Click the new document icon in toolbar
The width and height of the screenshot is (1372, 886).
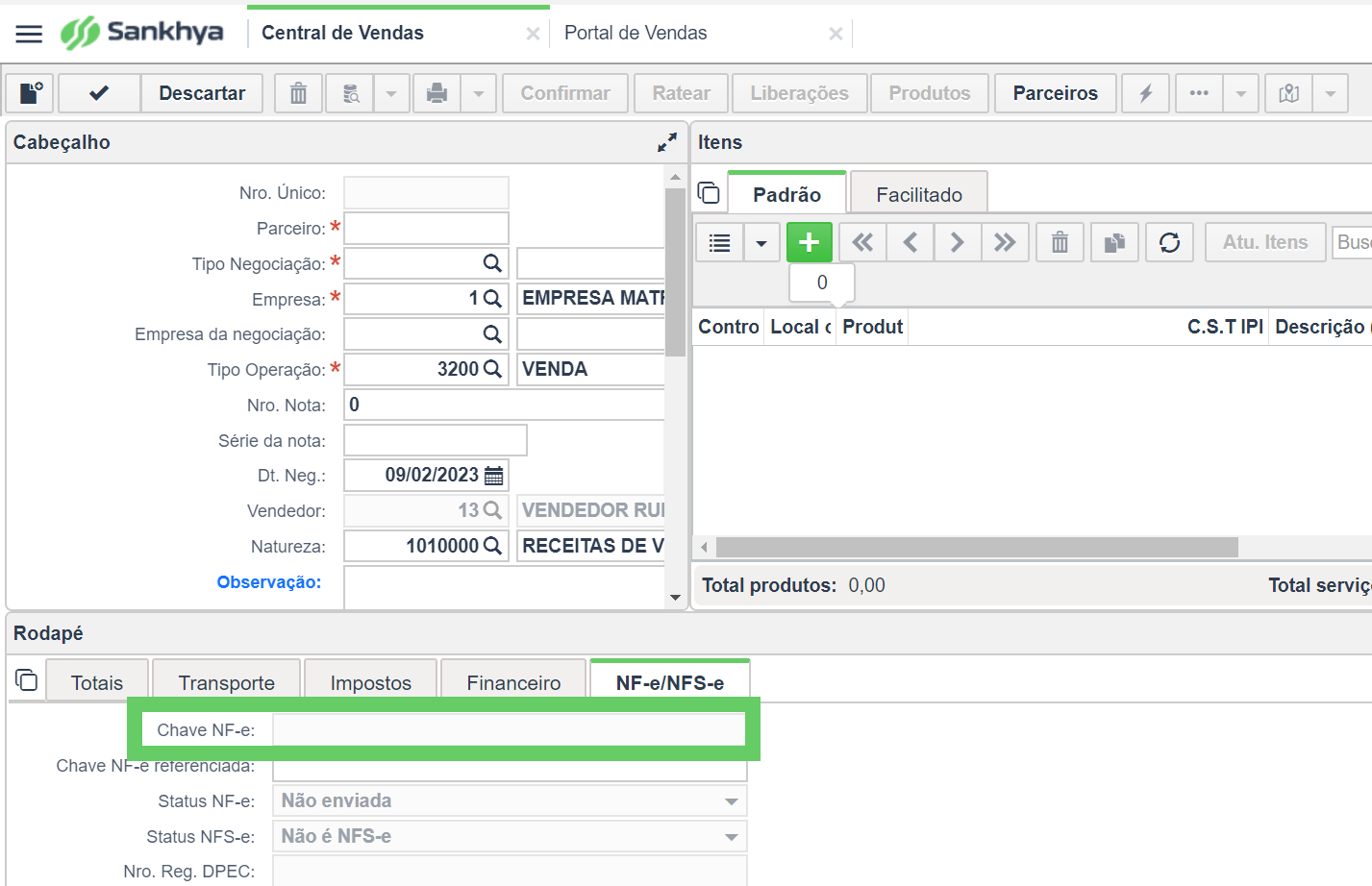[x=31, y=93]
